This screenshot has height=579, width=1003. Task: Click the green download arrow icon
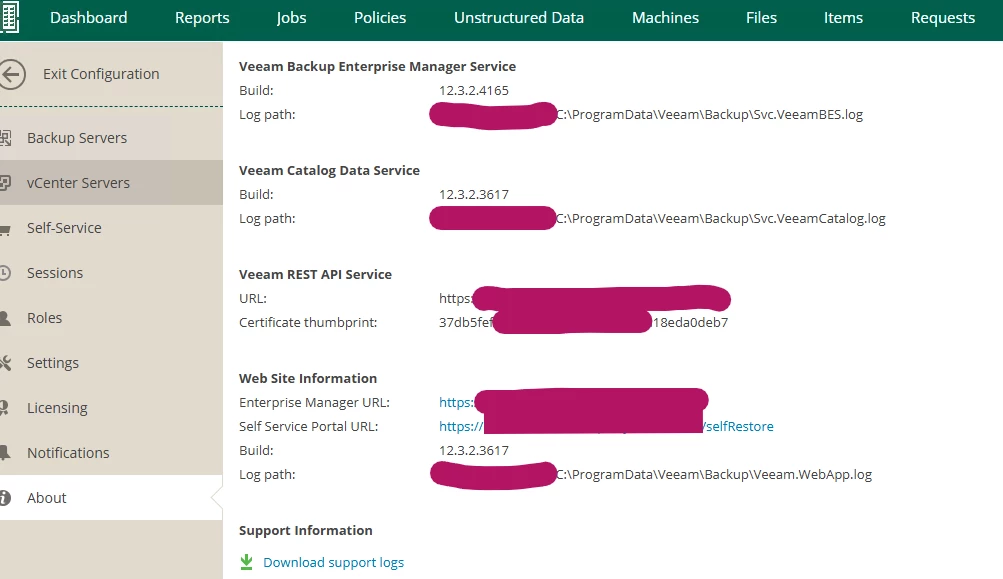coord(246,562)
